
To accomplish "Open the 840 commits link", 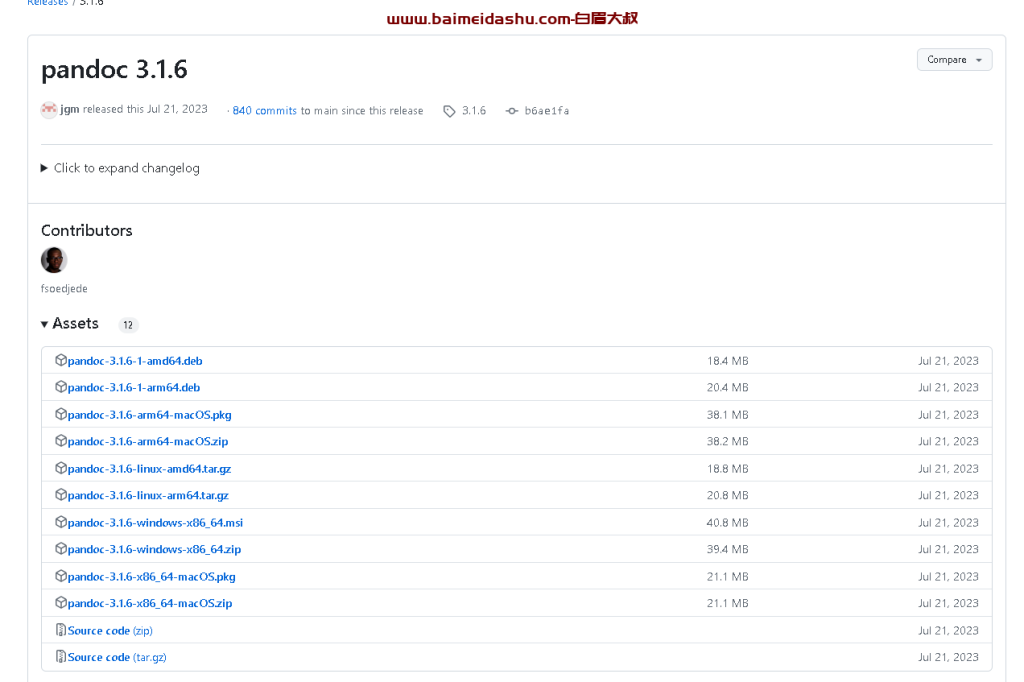I will (264, 110).
